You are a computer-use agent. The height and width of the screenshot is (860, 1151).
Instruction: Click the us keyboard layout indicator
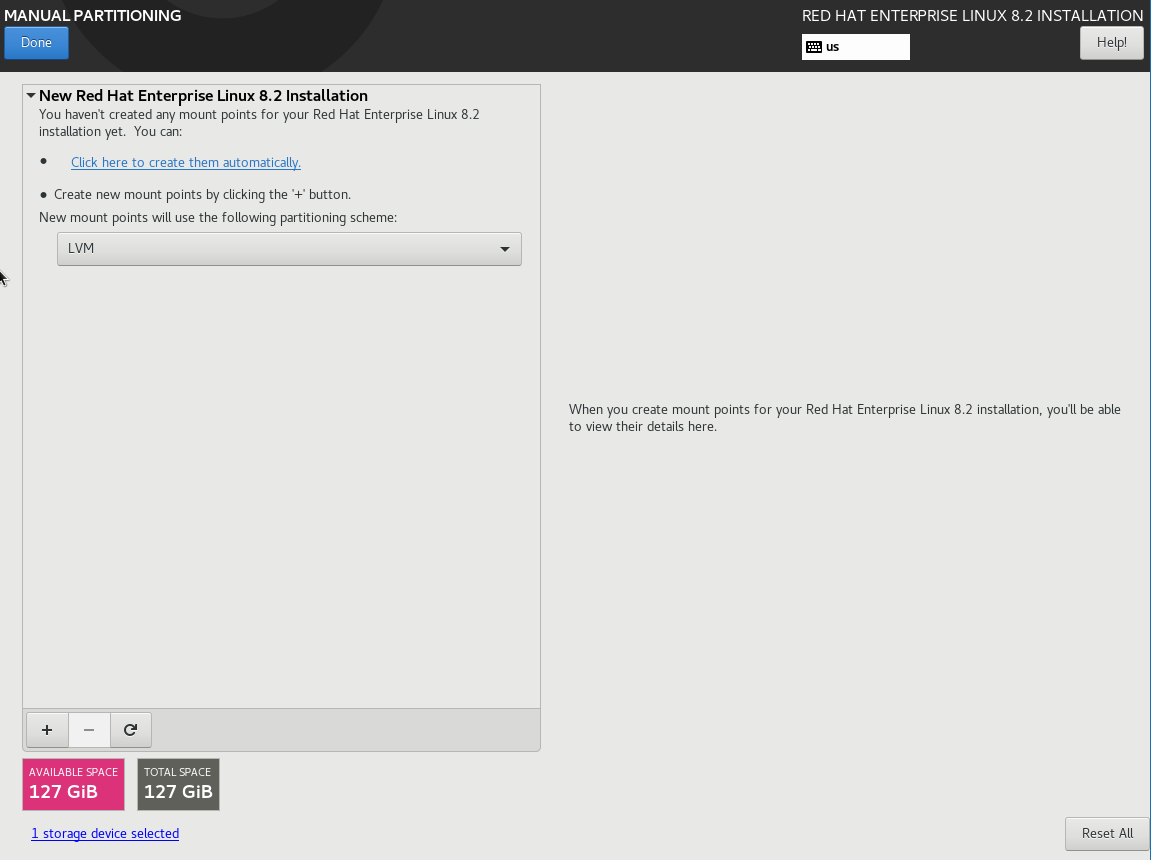click(x=855, y=47)
